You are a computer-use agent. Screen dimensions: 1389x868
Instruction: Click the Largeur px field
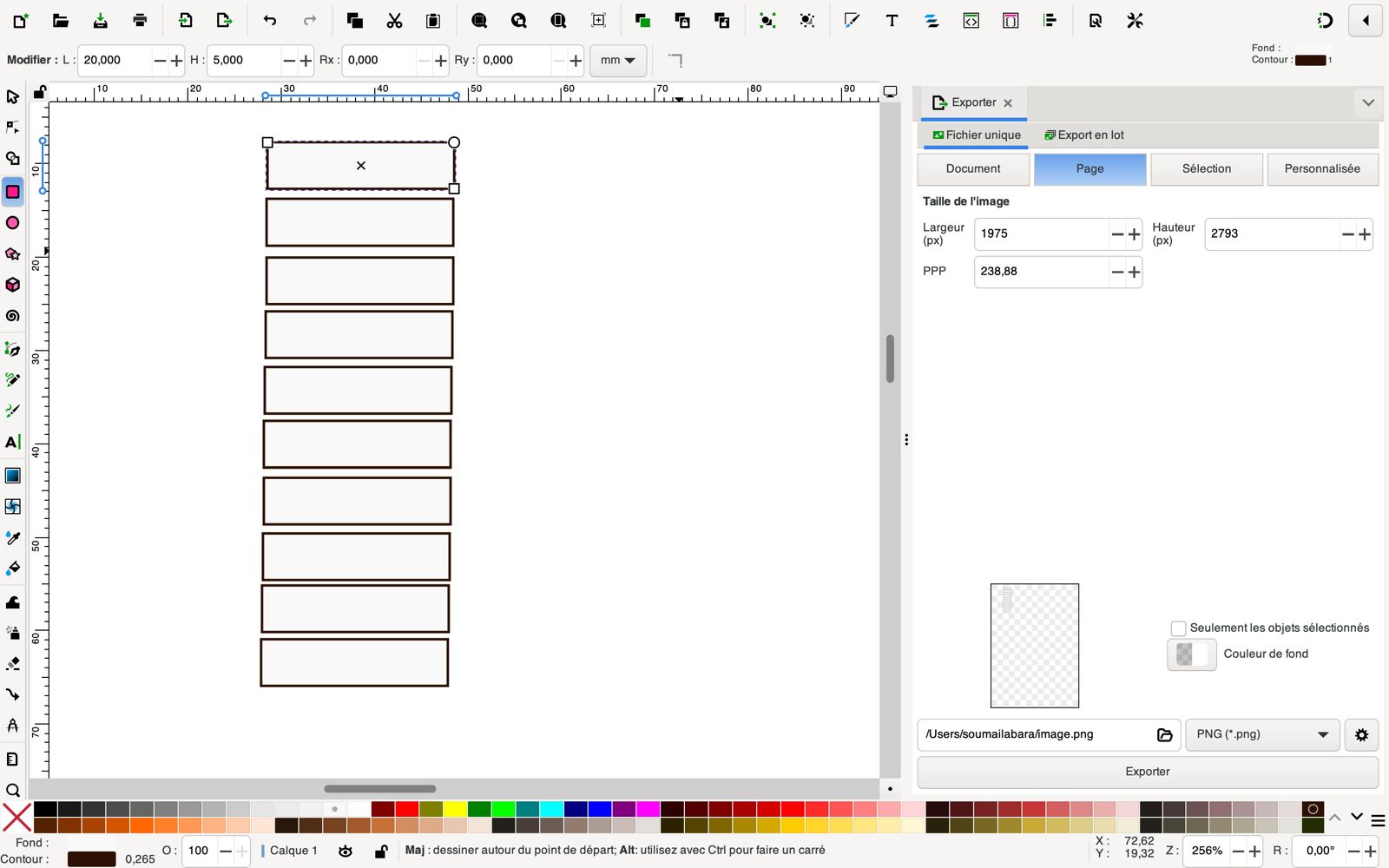1042,234
